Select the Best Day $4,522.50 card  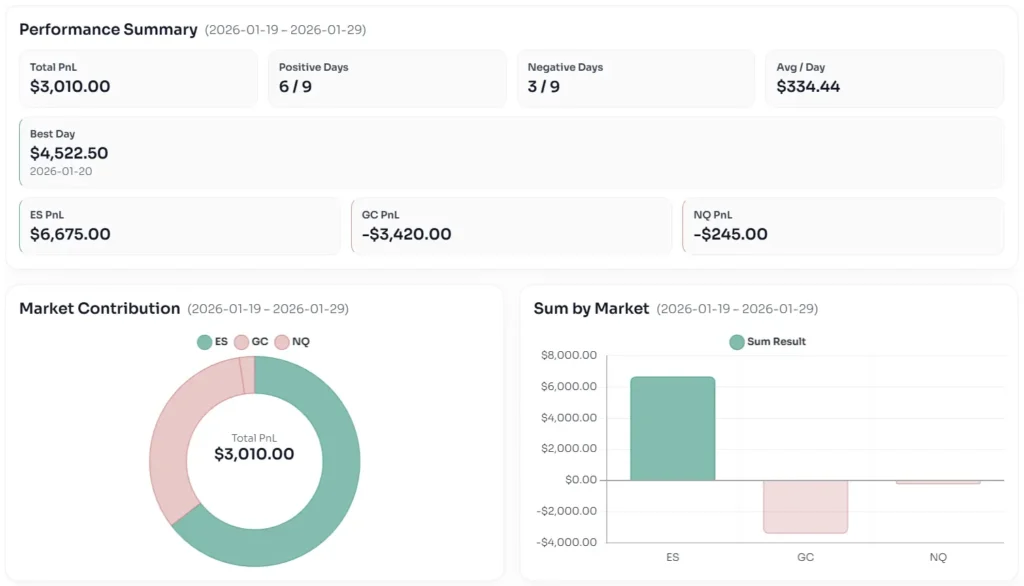pos(510,152)
